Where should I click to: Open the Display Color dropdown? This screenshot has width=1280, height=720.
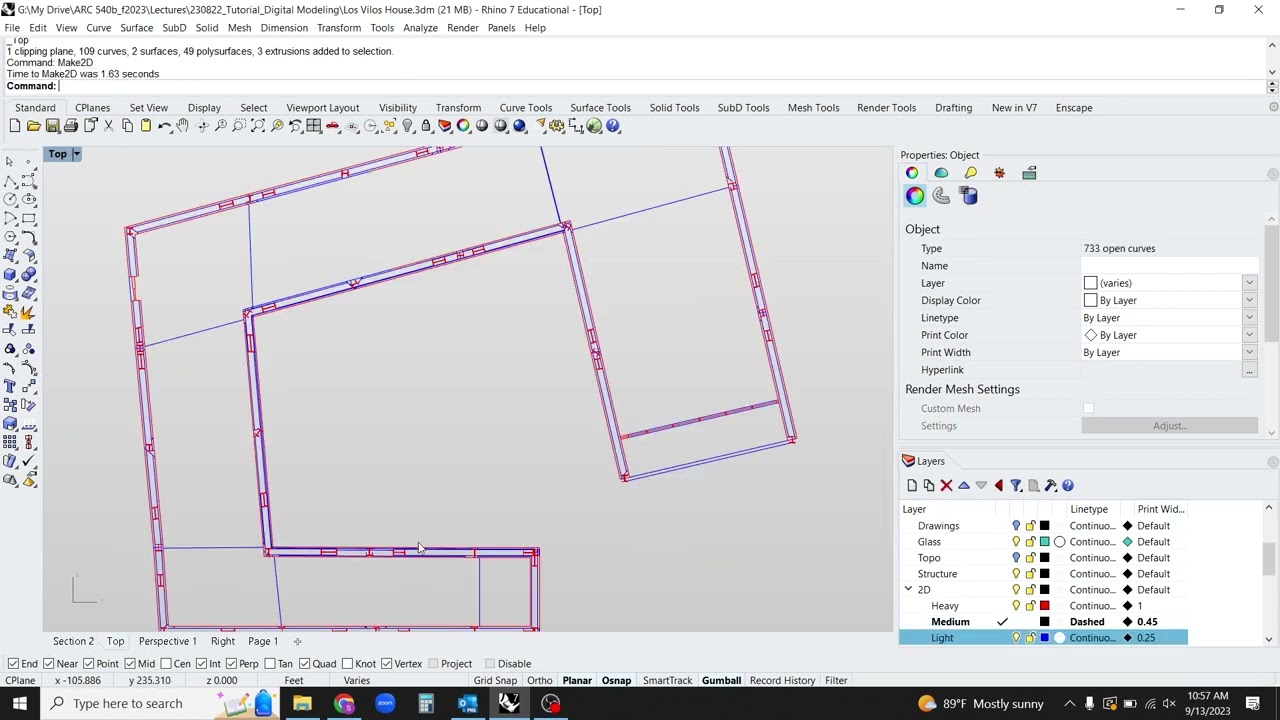(1249, 301)
